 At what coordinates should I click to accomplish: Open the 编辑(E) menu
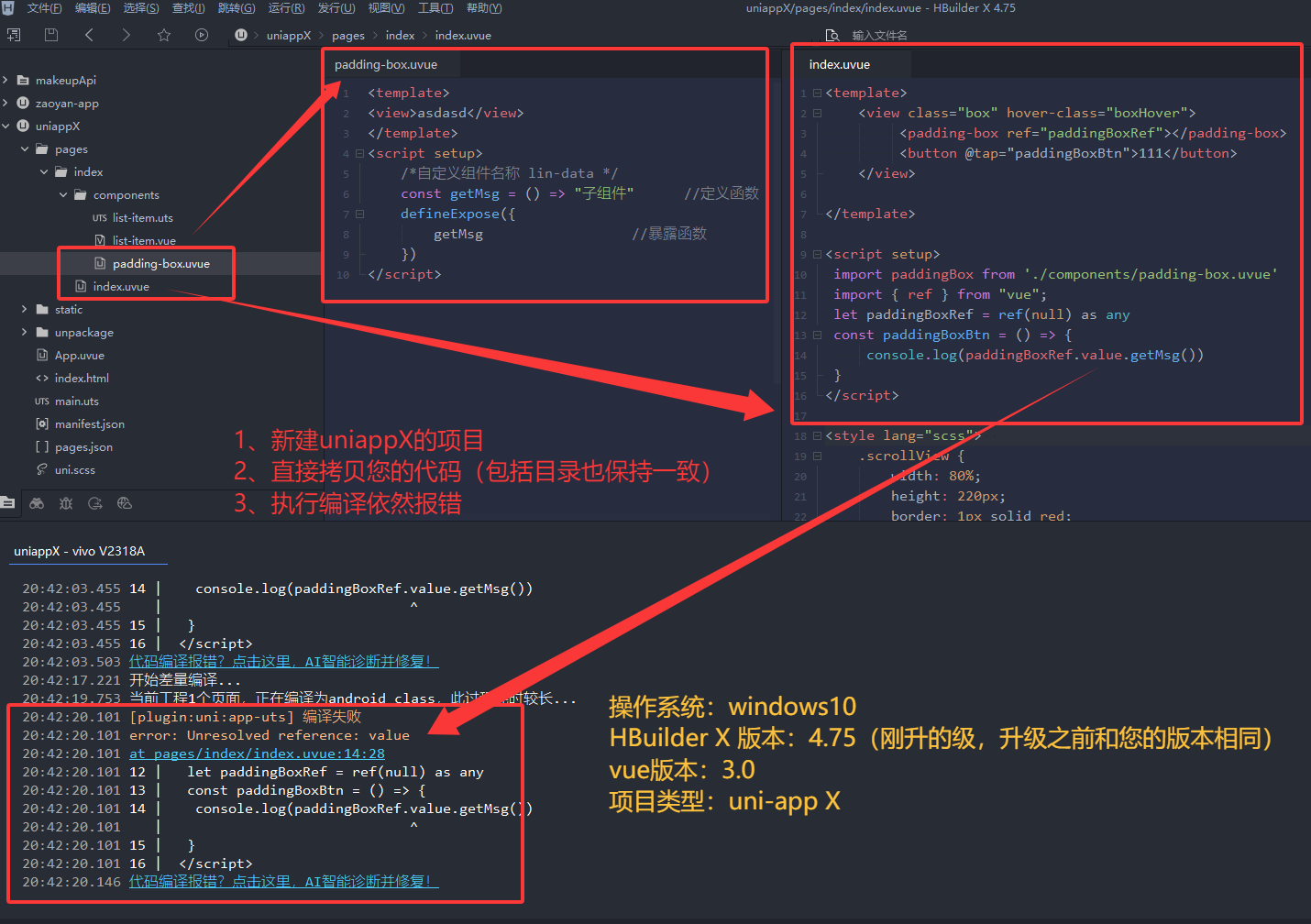pyautogui.click(x=93, y=8)
